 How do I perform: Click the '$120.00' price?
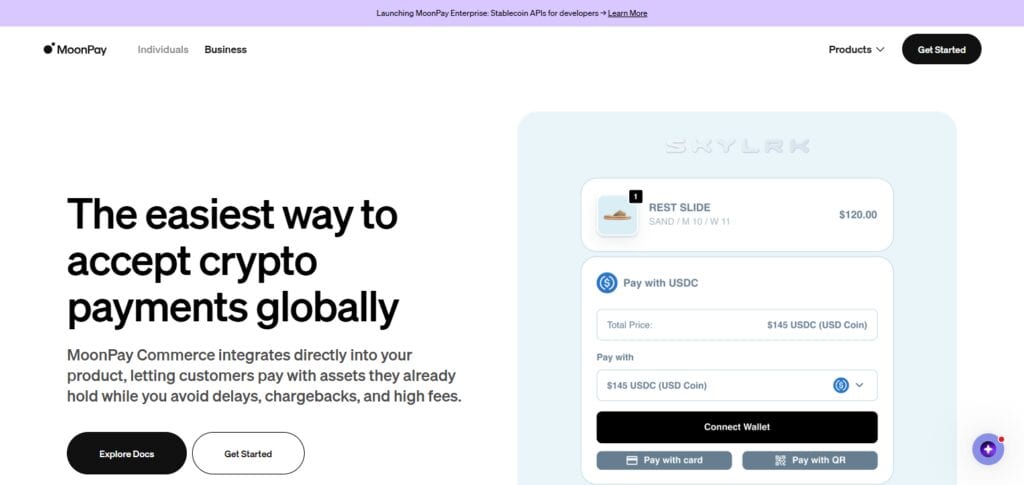coord(858,215)
